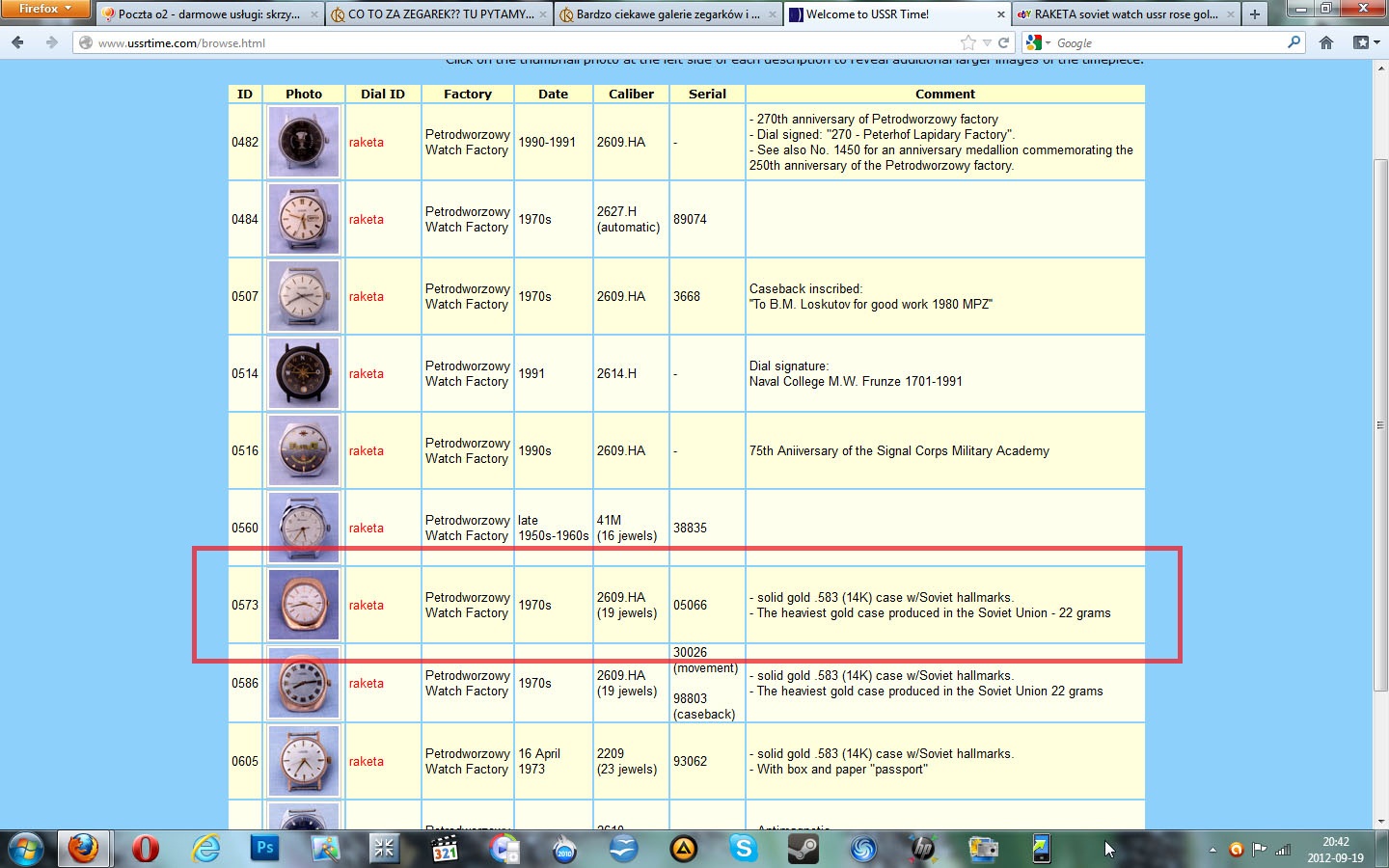Screen dimensions: 1389x868
Task: Open a new tab with plus button
Action: (x=1255, y=14)
